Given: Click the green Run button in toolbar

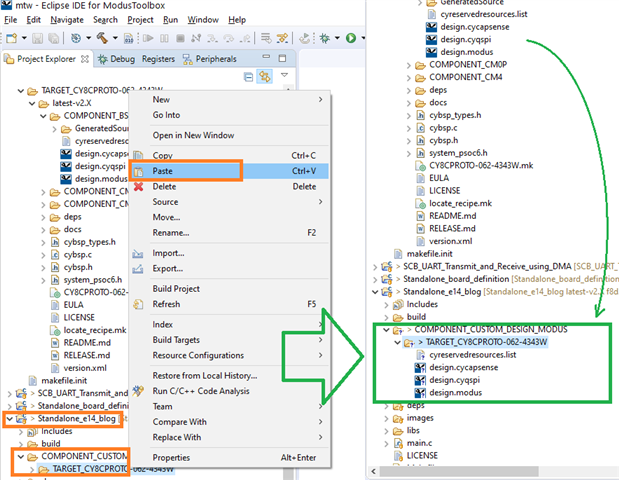Looking at the screenshot, I should click(351, 38).
